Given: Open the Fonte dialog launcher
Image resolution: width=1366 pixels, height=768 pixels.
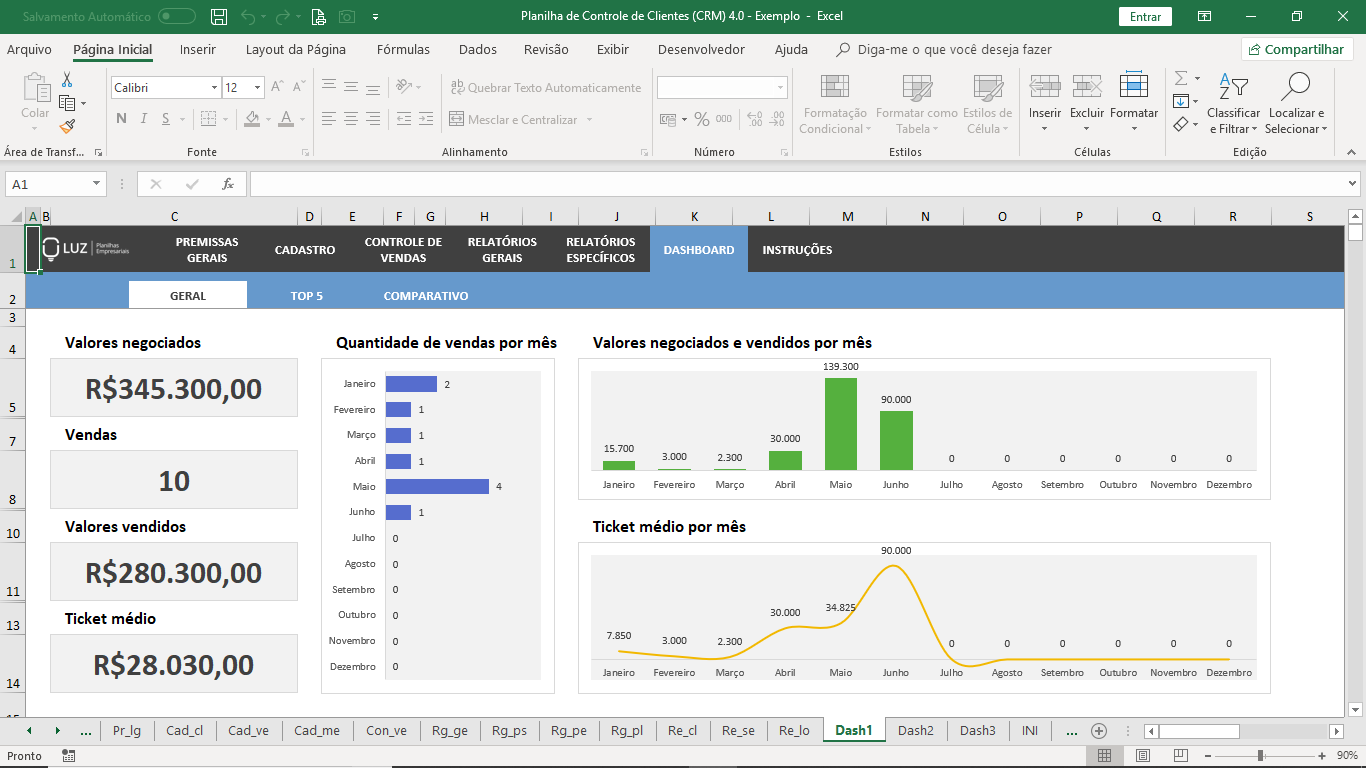Looking at the screenshot, I should [305, 152].
